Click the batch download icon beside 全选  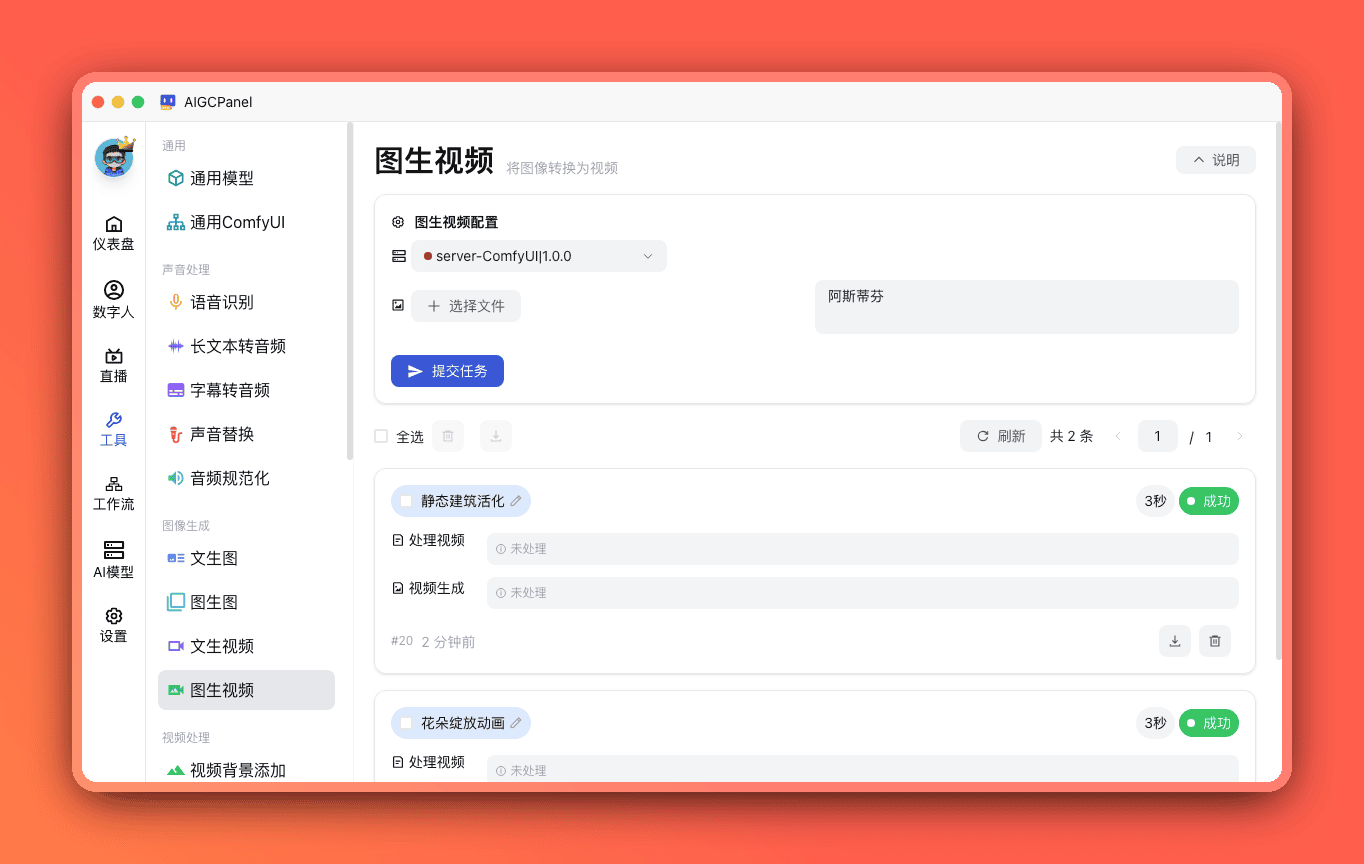click(x=496, y=436)
